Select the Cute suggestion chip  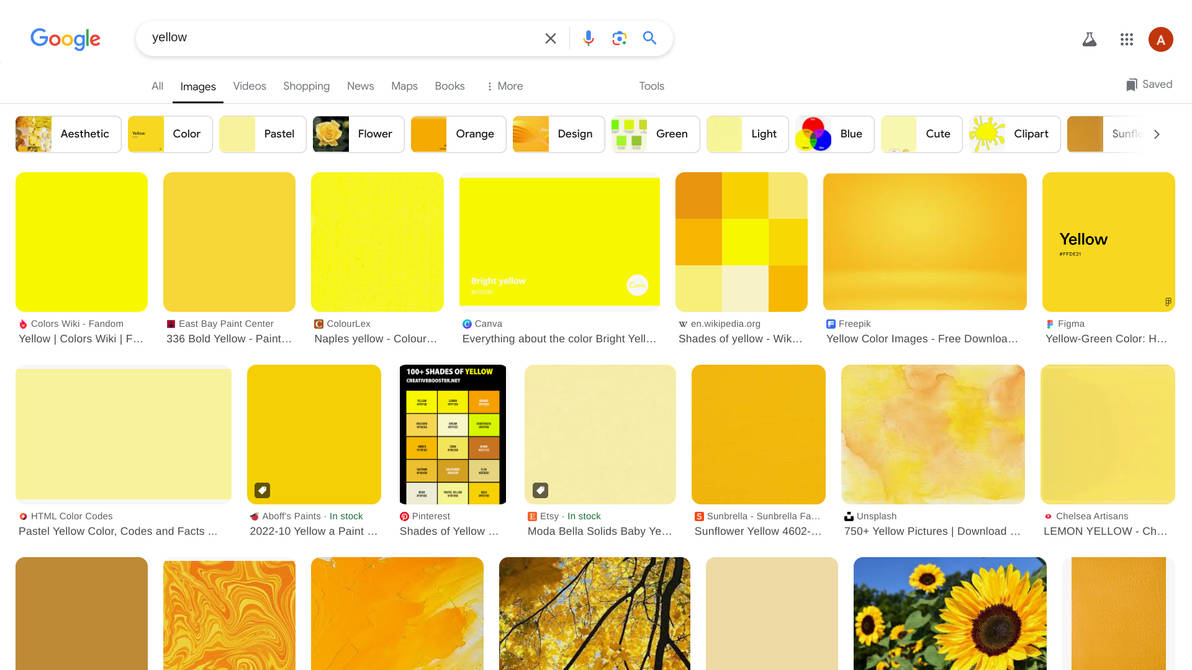pyautogui.click(x=922, y=134)
